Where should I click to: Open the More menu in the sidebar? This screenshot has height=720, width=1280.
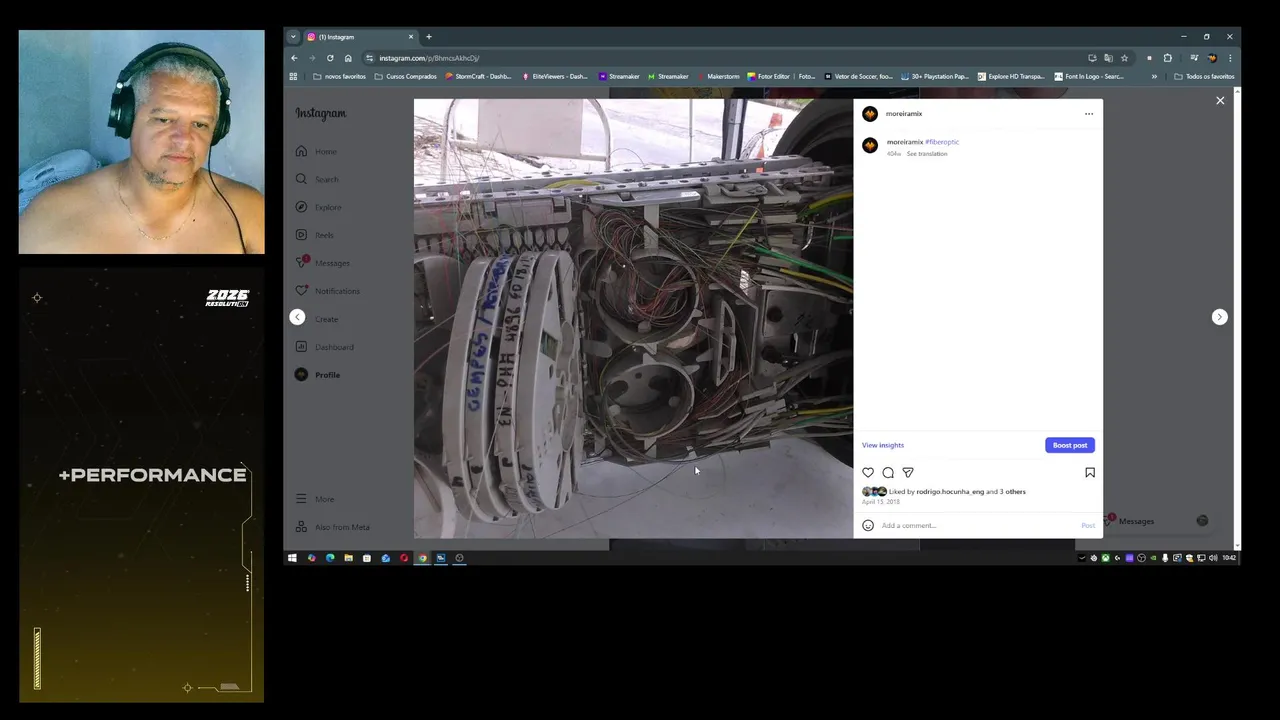pyautogui.click(x=316, y=499)
